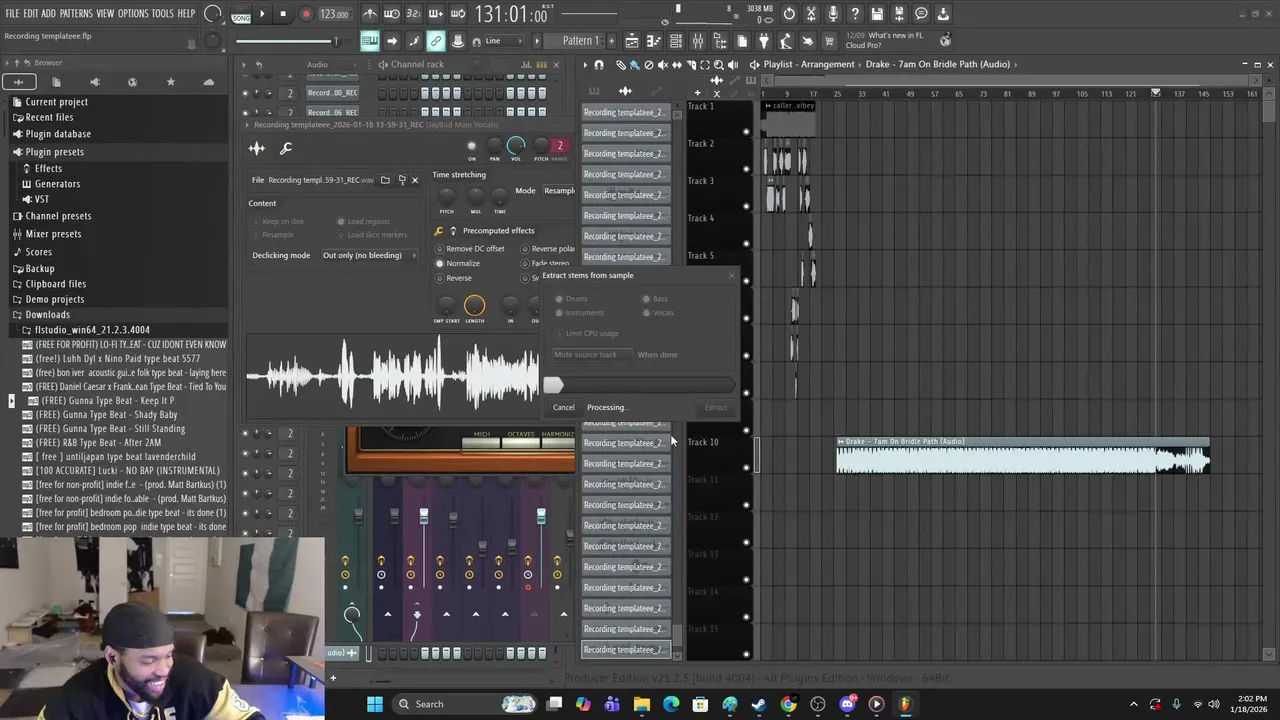Select Gunna Type Beat - Shady Baby file
The height and width of the screenshot is (720, 1280).
106,415
